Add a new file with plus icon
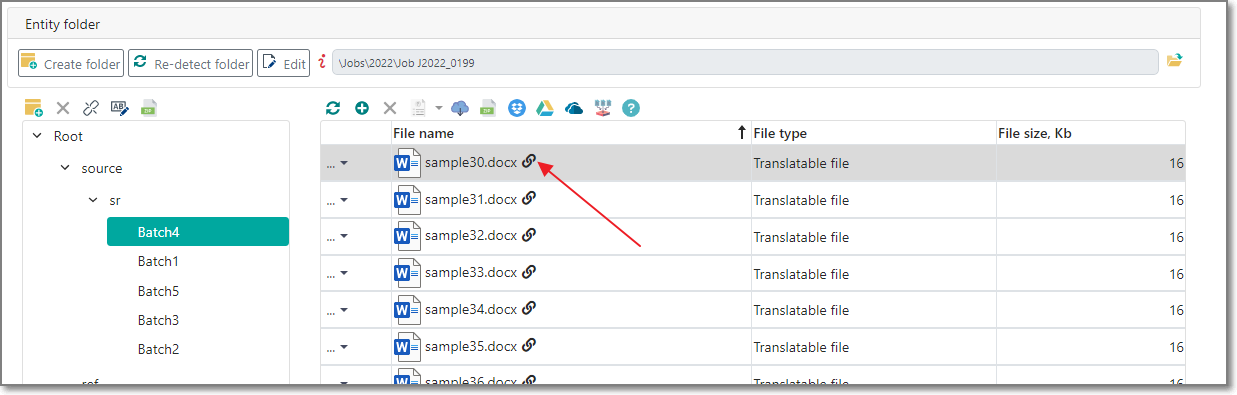The image size is (1237, 395). [362, 108]
